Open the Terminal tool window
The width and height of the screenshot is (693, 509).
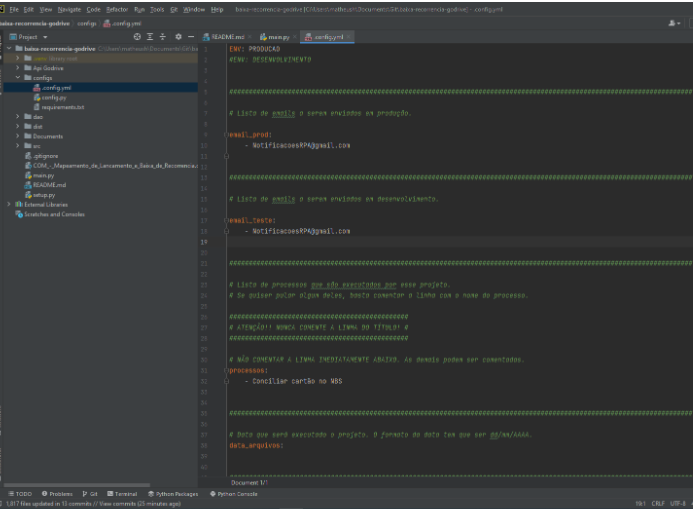[x=122, y=494]
